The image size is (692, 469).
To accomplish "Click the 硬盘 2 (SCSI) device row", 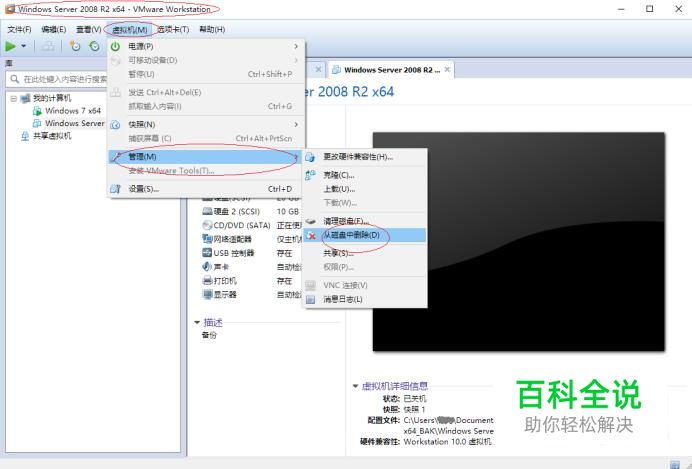I will point(251,212).
